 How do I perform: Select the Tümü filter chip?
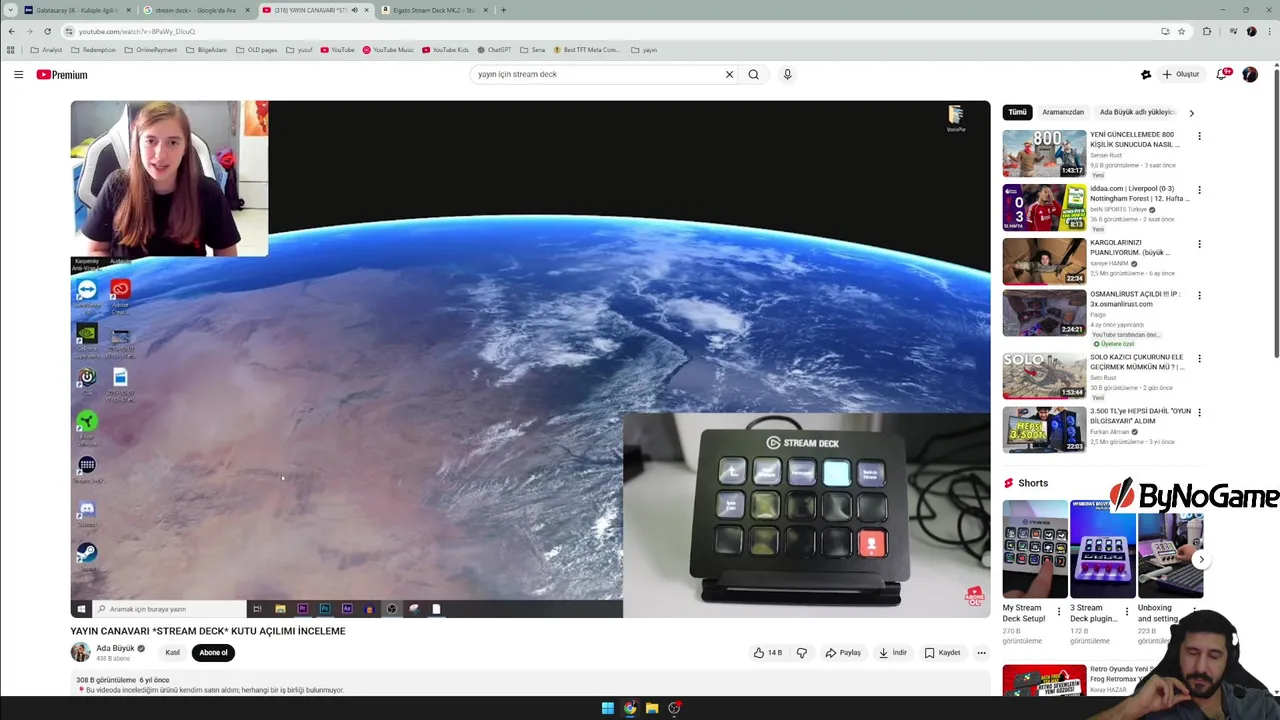pos(1017,112)
